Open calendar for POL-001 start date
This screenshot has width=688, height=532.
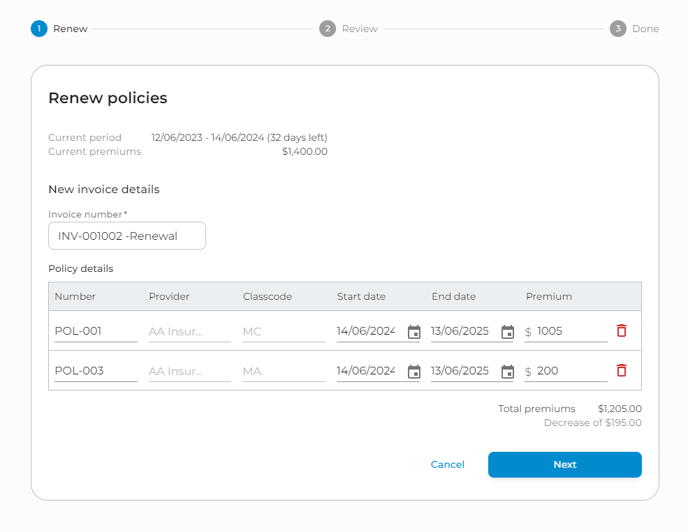414,331
